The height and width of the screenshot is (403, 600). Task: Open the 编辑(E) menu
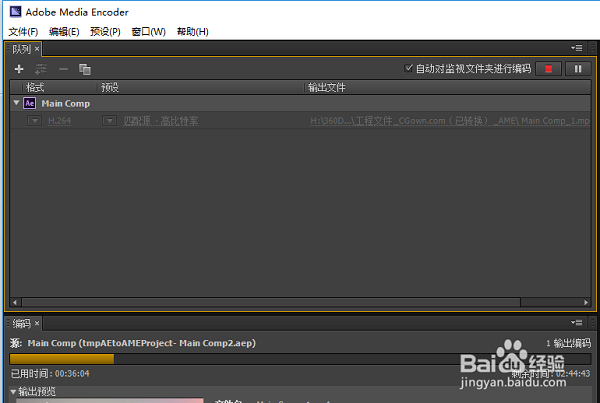(x=64, y=32)
